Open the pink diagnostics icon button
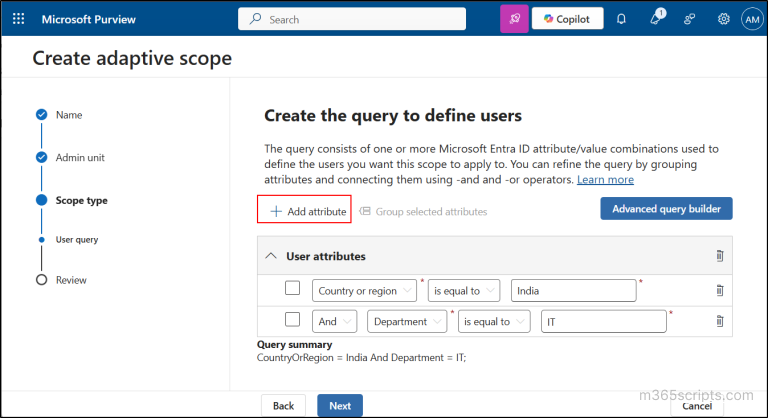The width and height of the screenshot is (768, 418). (x=514, y=19)
